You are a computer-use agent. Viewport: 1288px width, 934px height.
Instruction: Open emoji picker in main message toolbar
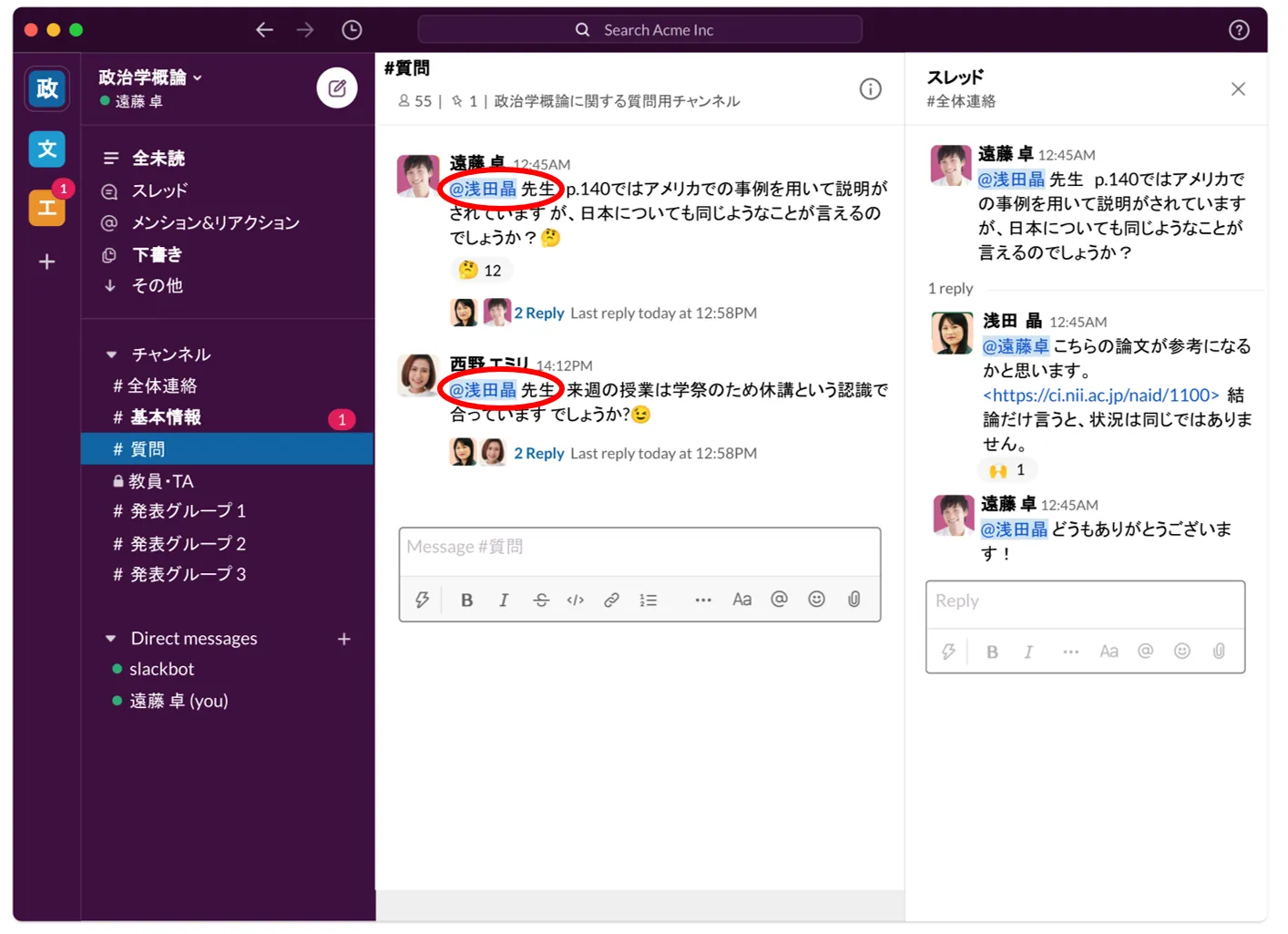point(816,600)
